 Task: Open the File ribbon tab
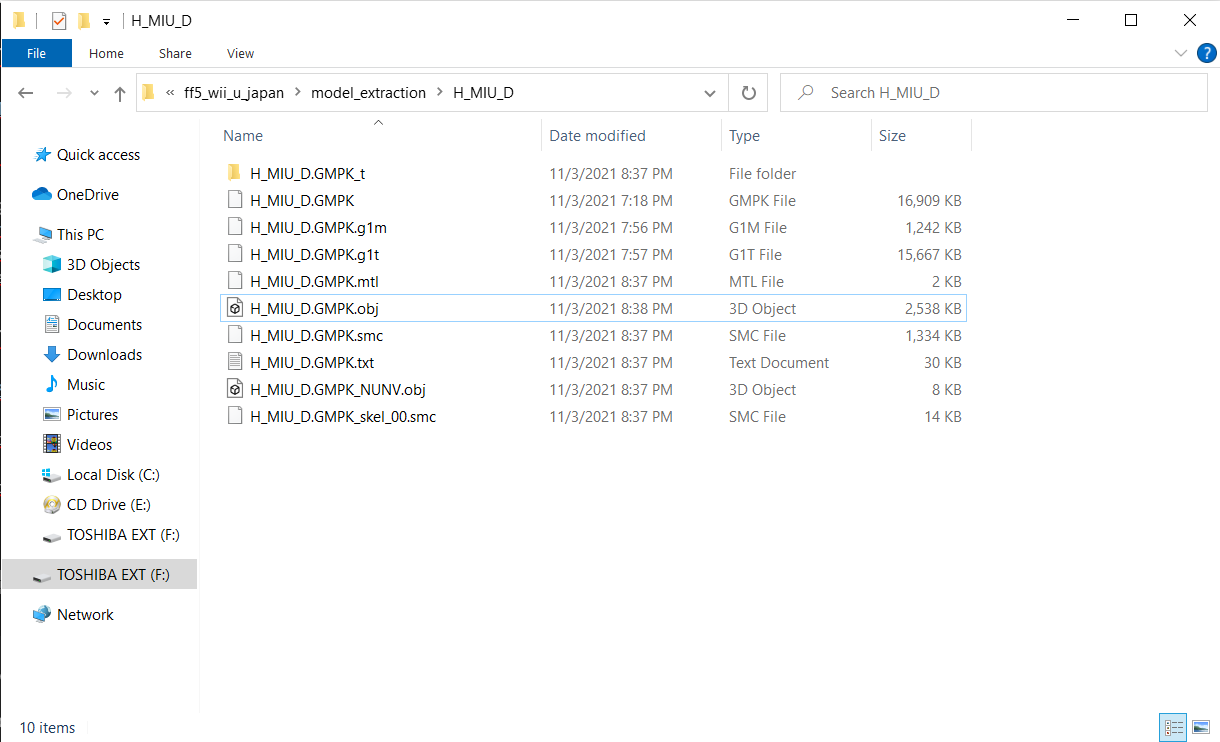click(36, 53)
